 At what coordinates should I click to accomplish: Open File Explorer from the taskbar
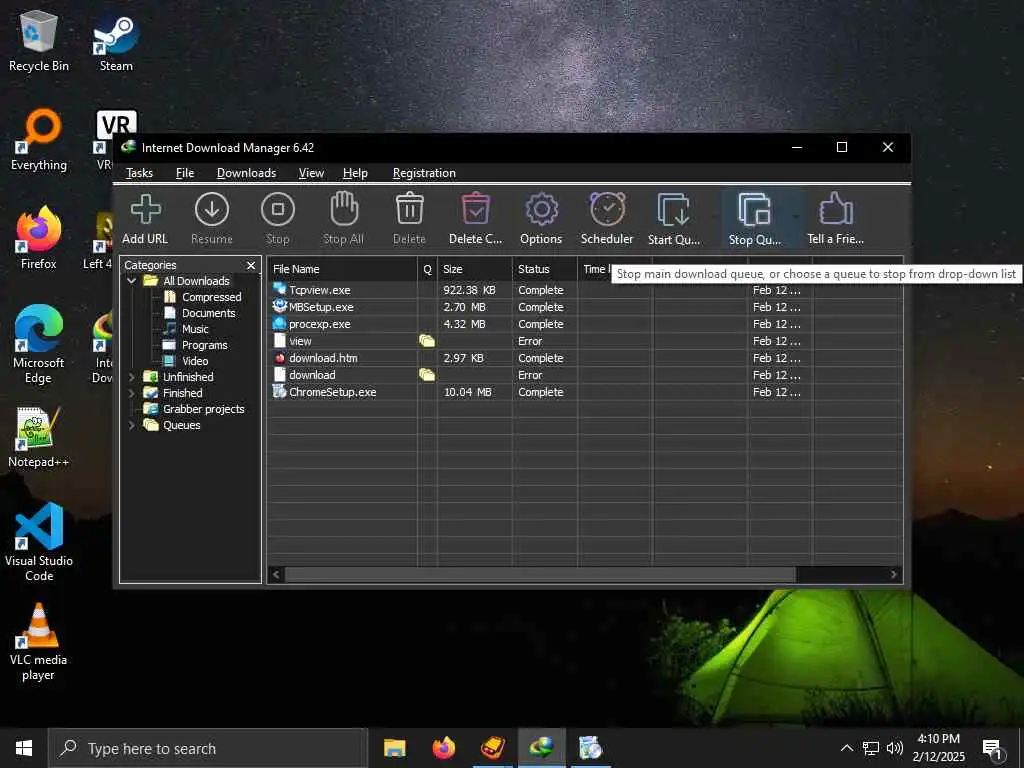tap(394, 748)
